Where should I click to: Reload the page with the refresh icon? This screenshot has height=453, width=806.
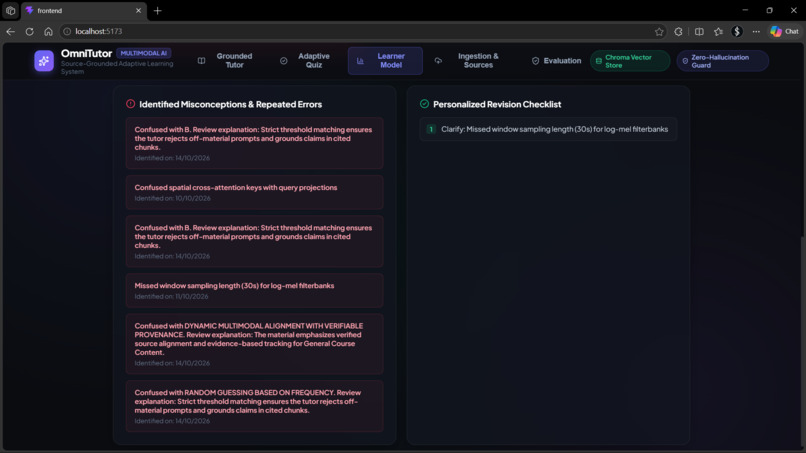[x=29, y=31]
